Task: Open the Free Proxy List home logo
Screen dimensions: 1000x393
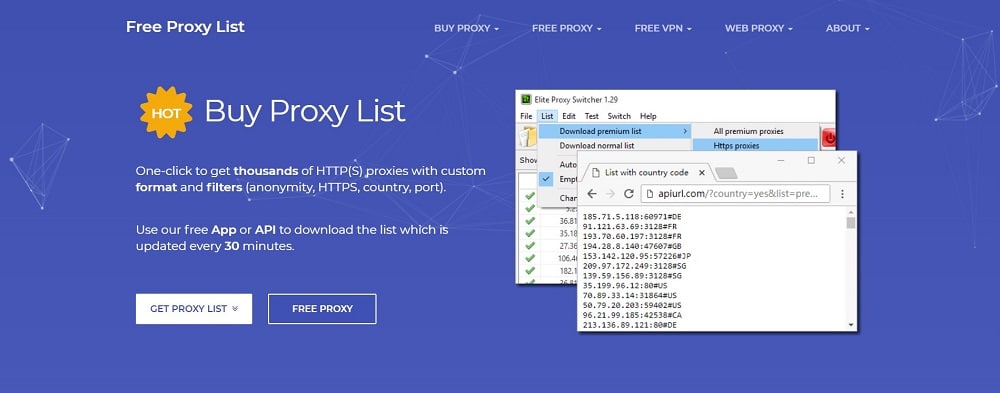Action: [185, 27]
